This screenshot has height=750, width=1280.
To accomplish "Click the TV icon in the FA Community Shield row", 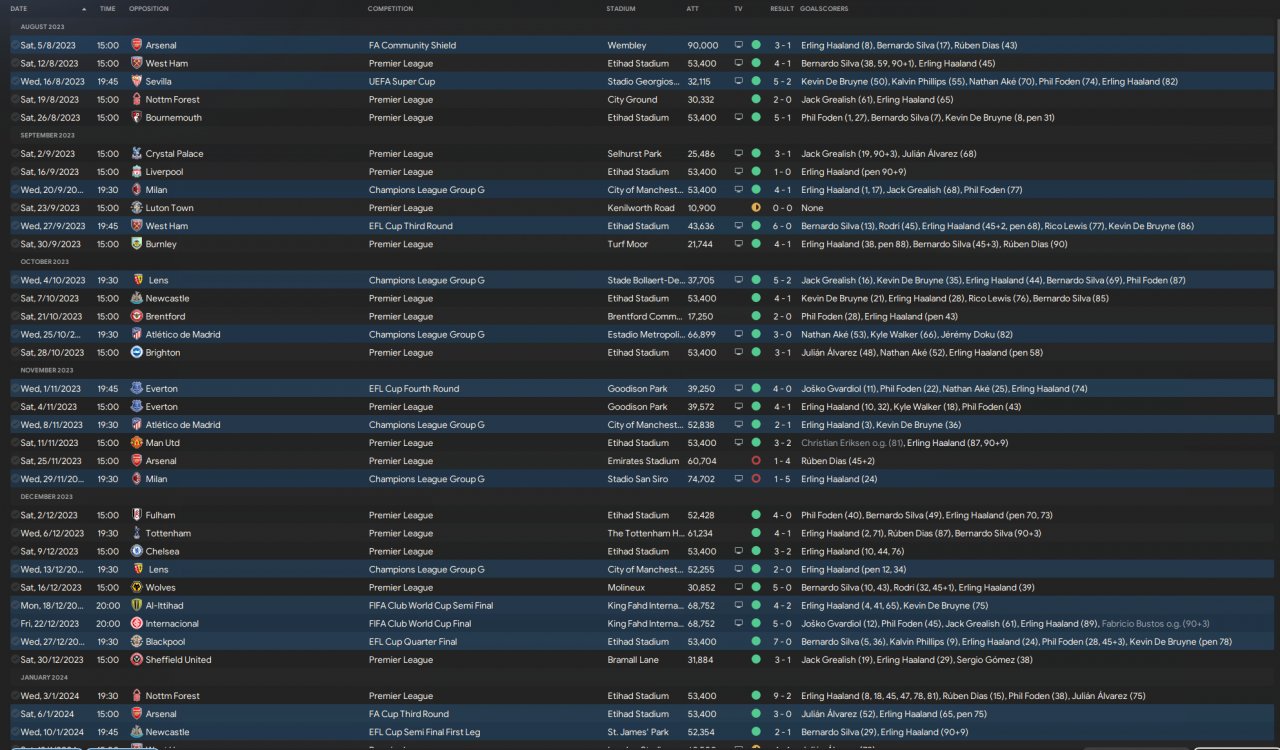I will point(739,45).
